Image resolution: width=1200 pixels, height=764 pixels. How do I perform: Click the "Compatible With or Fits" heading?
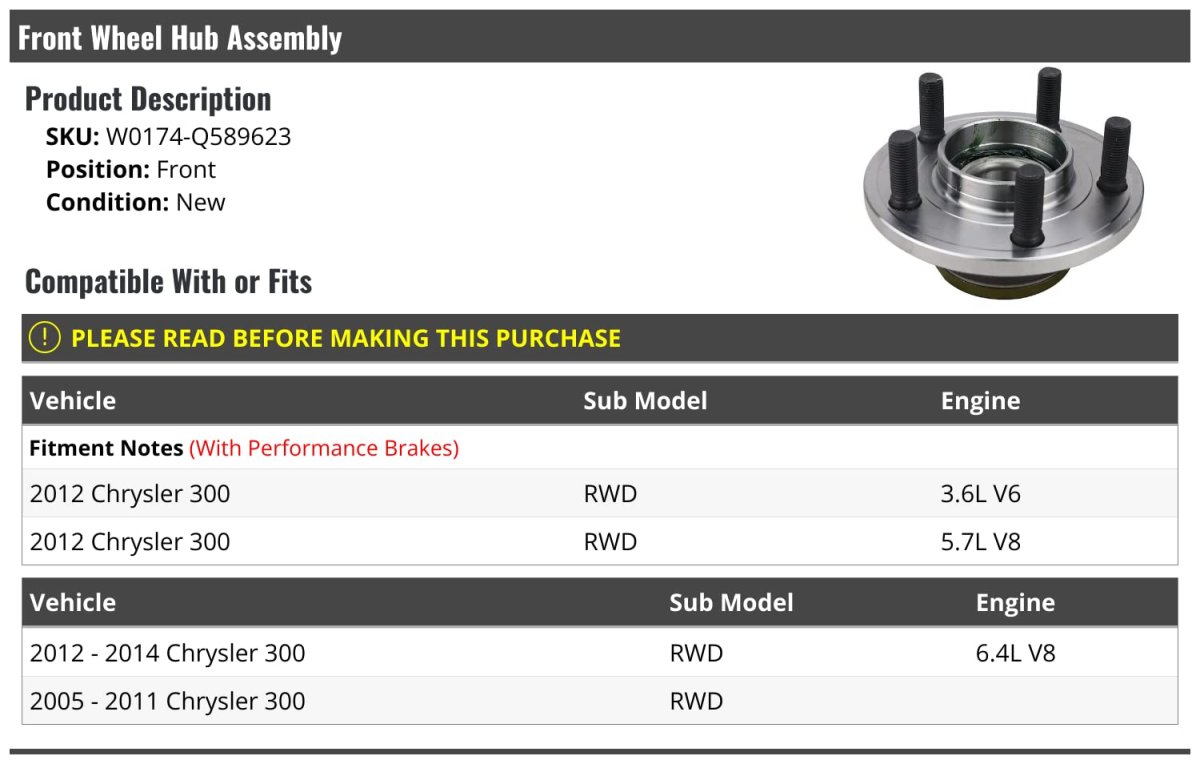coord(168,282)
